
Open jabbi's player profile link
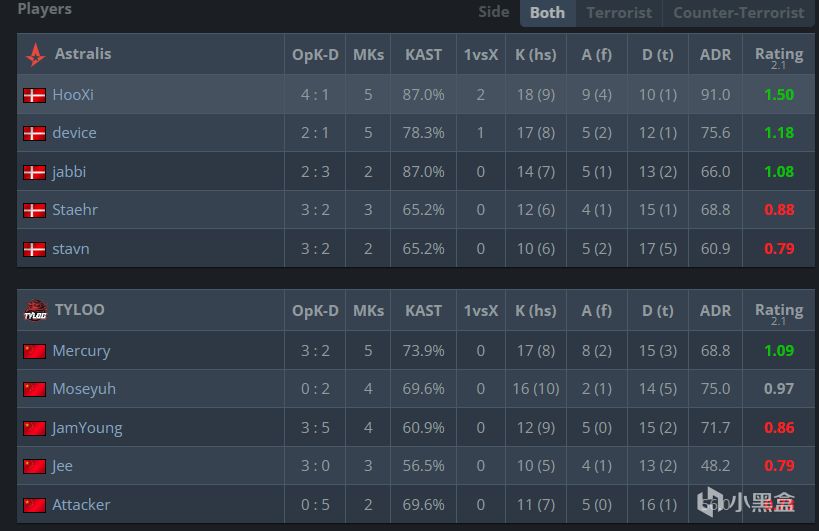69,172
